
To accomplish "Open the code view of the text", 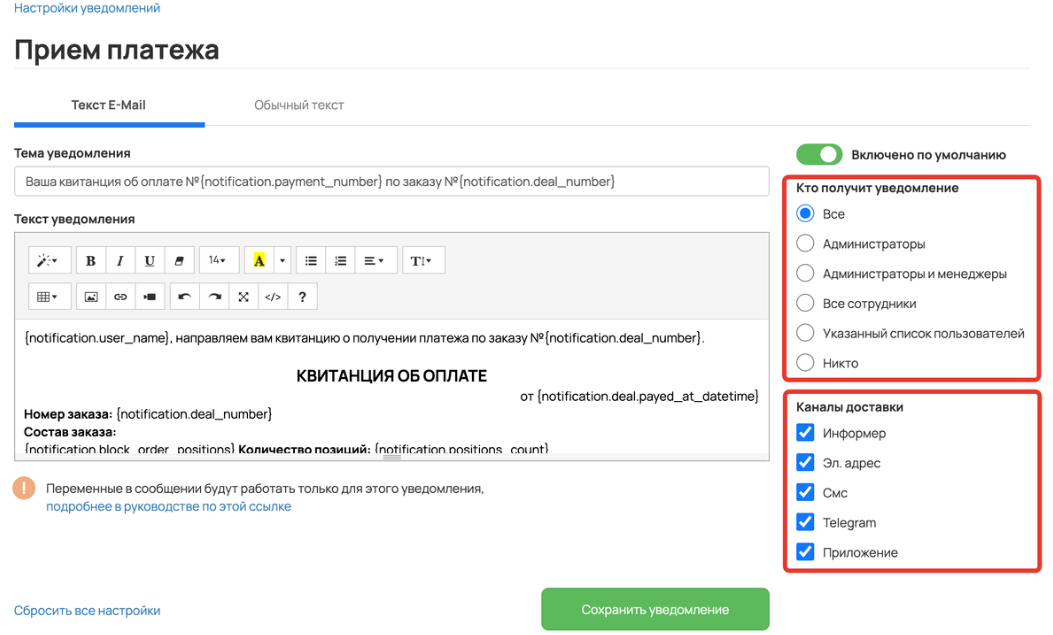I will [x=273, y=297].
